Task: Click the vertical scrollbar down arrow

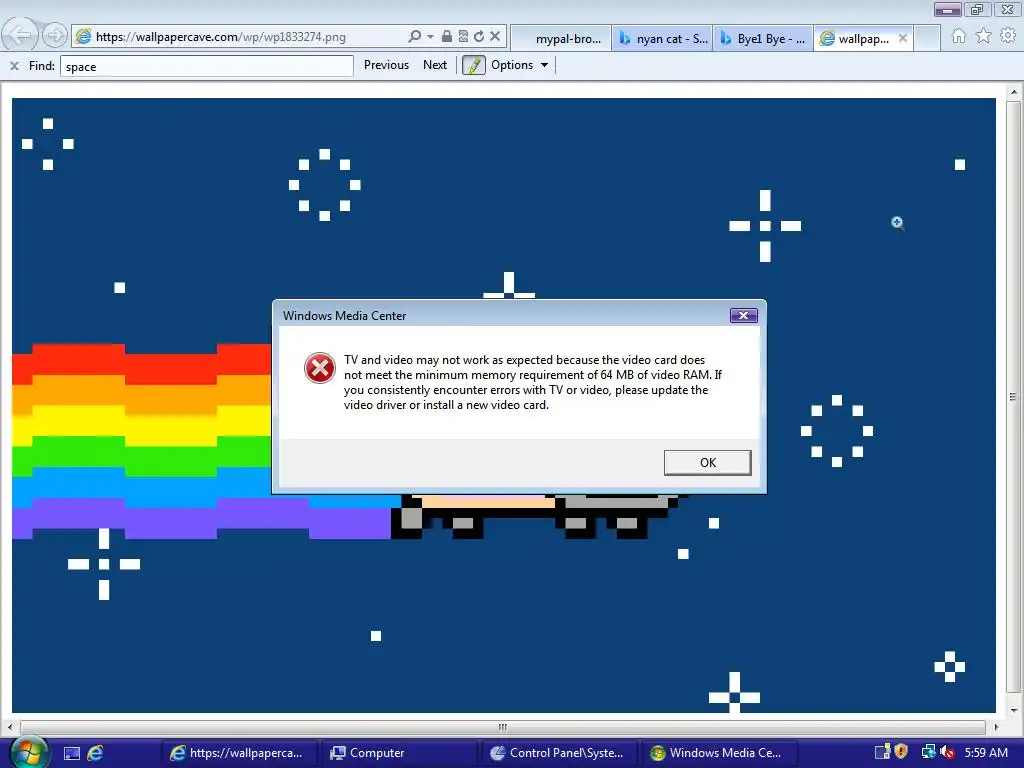Action: tap(1014, 711)
